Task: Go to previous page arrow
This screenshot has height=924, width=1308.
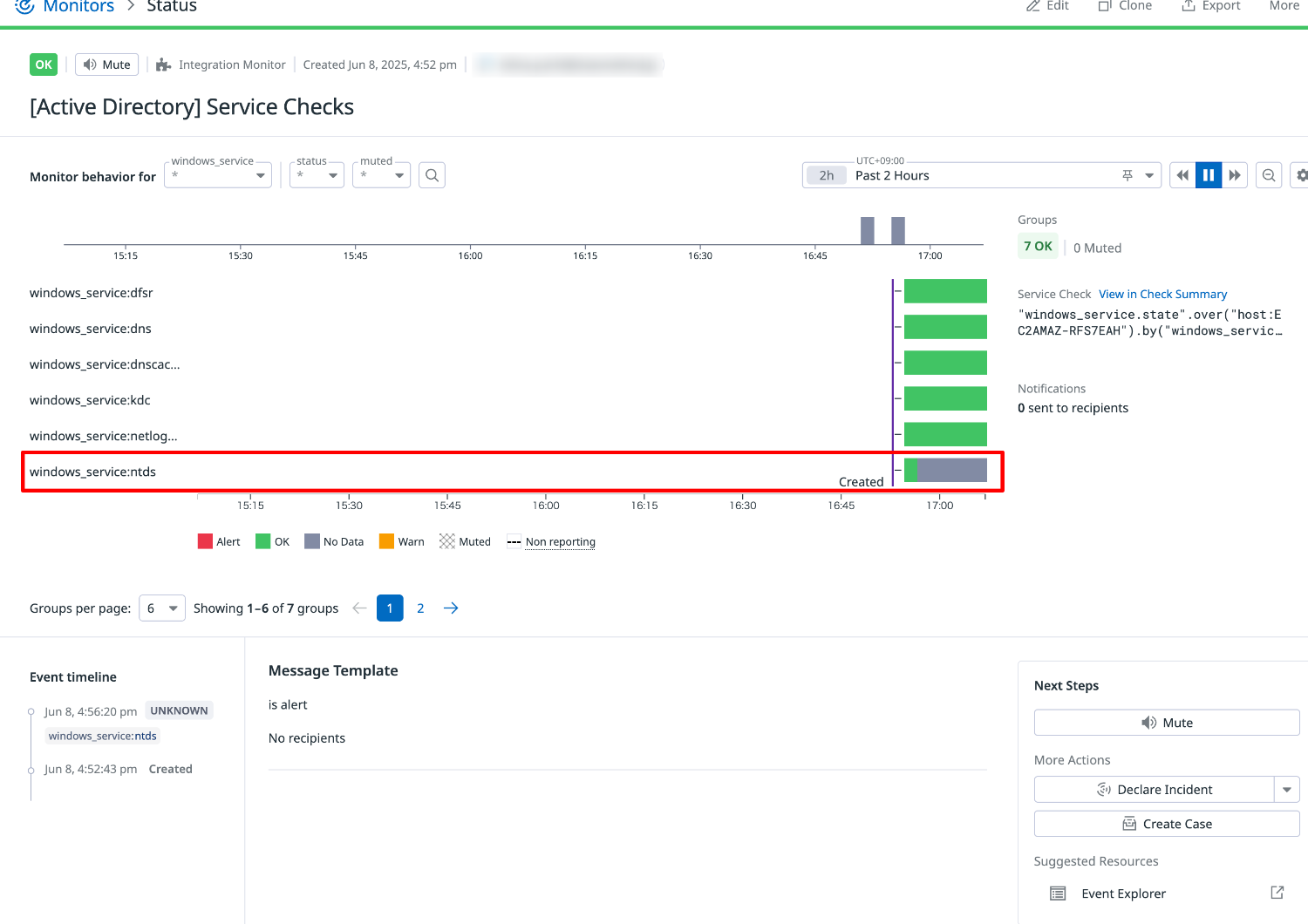Action: [359, 608]
